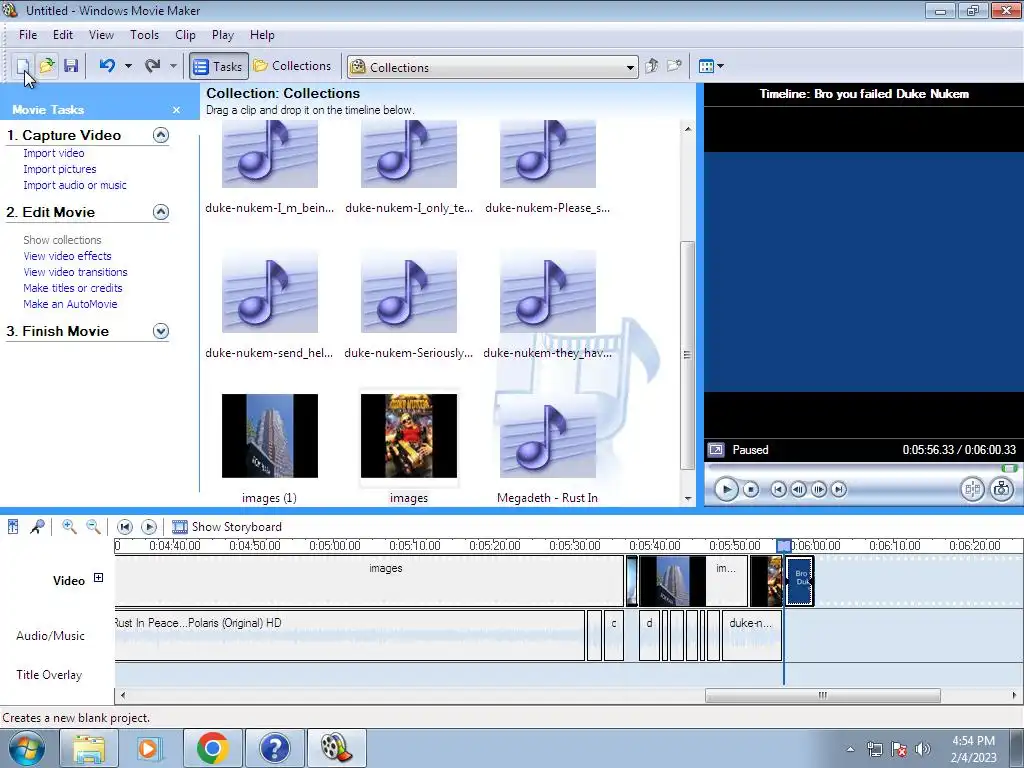The width and height of the screenshot is (1024, 768).
Task: Open Narrate Timeline microphone icon
Action: [x=37, y=526]
